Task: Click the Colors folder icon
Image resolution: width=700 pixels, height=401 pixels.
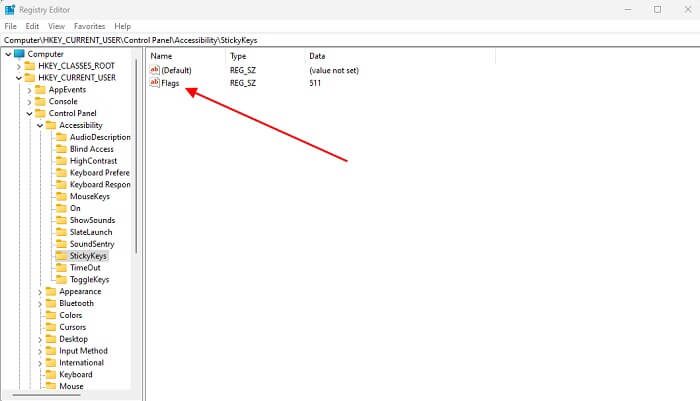Action: pos(51,315)
